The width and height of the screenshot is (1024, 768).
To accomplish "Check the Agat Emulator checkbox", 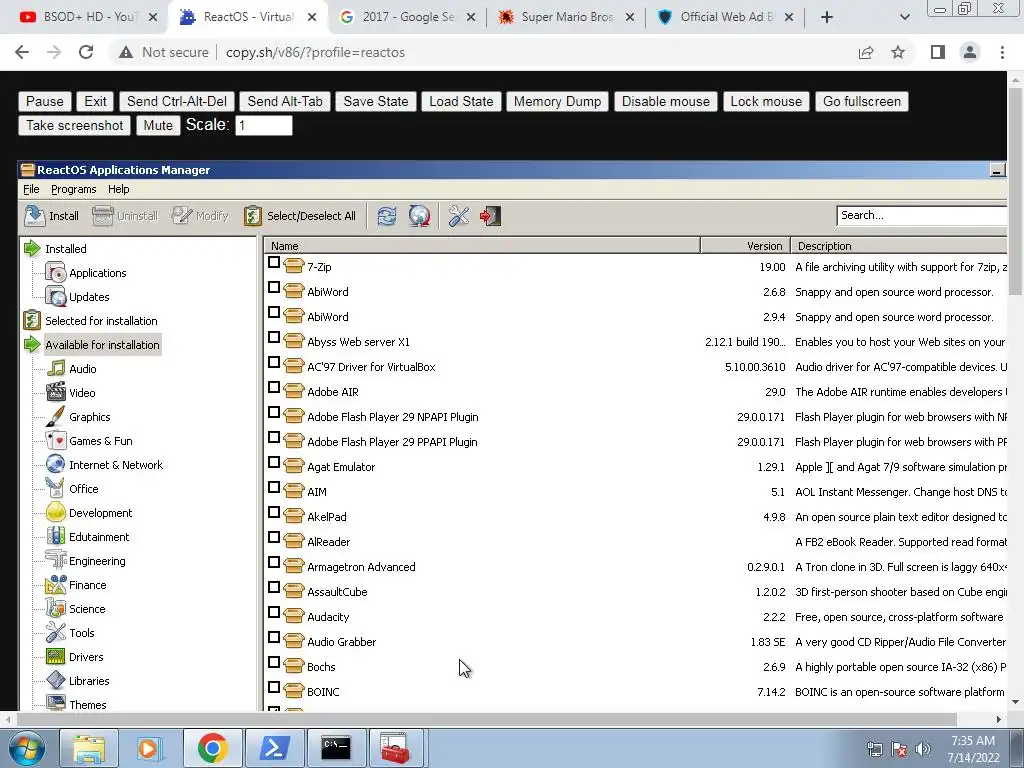I will pyautogui.click(x=274, y=462).
